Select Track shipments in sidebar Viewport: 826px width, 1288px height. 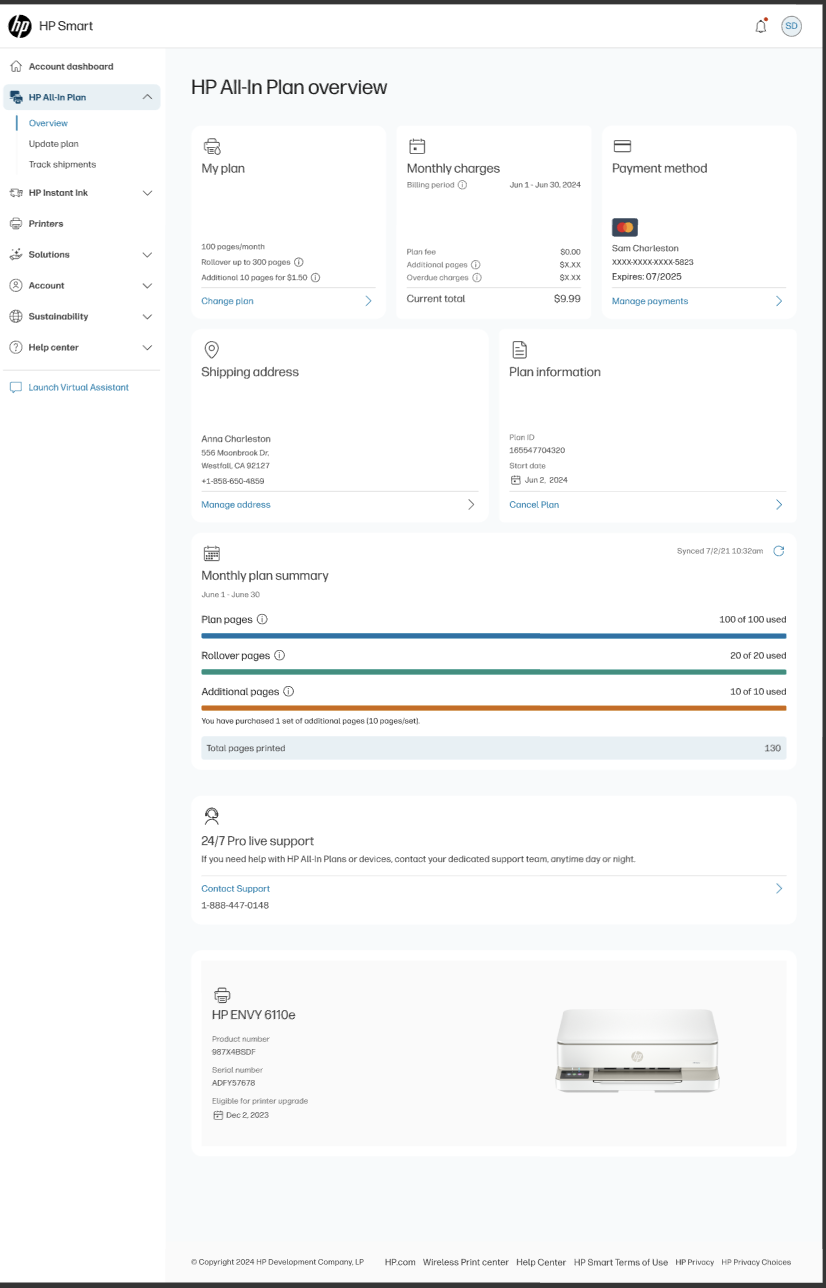pyautogui.click(x=62, y=164)
